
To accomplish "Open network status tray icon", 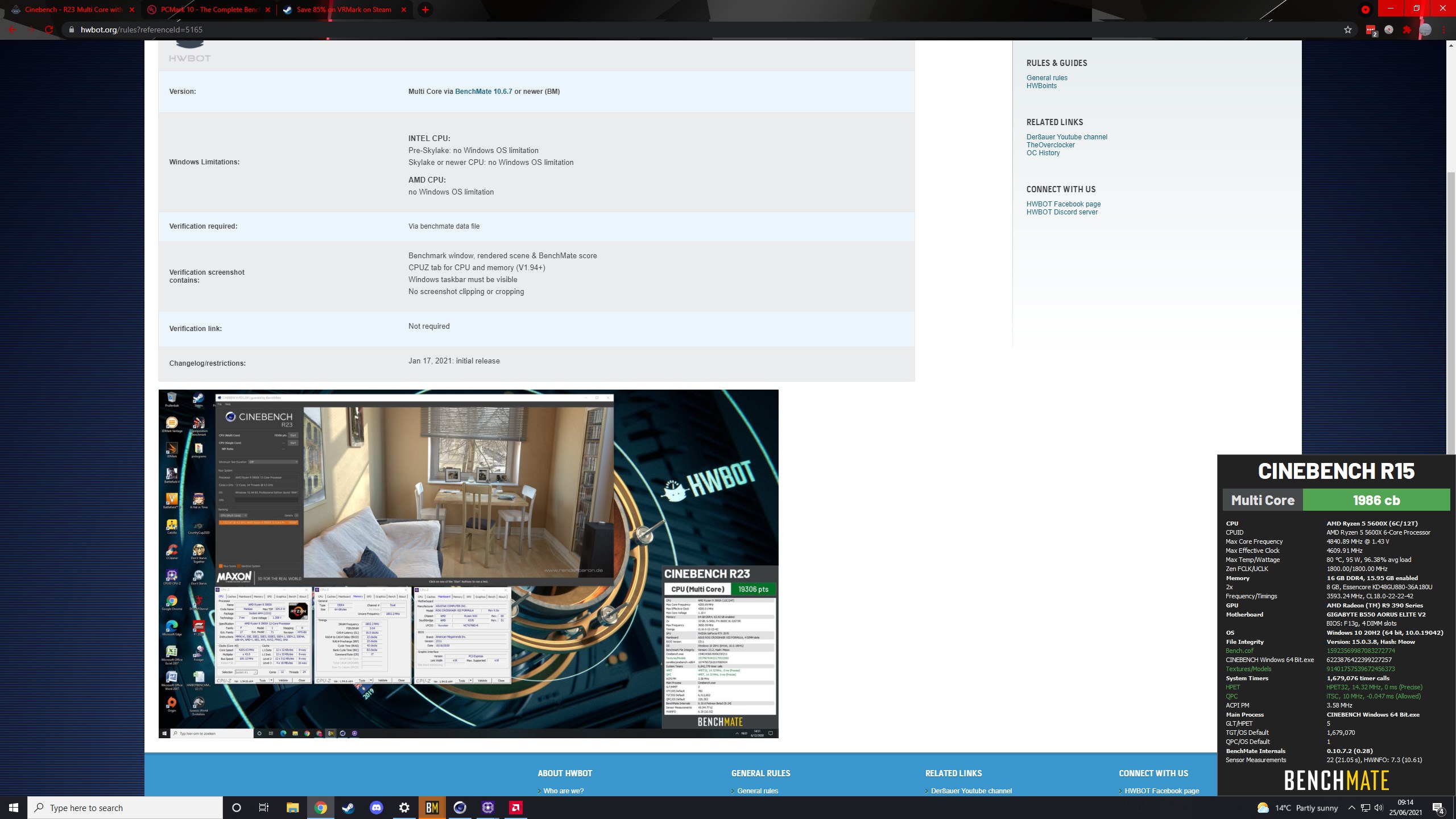I will click(1366, 808).
